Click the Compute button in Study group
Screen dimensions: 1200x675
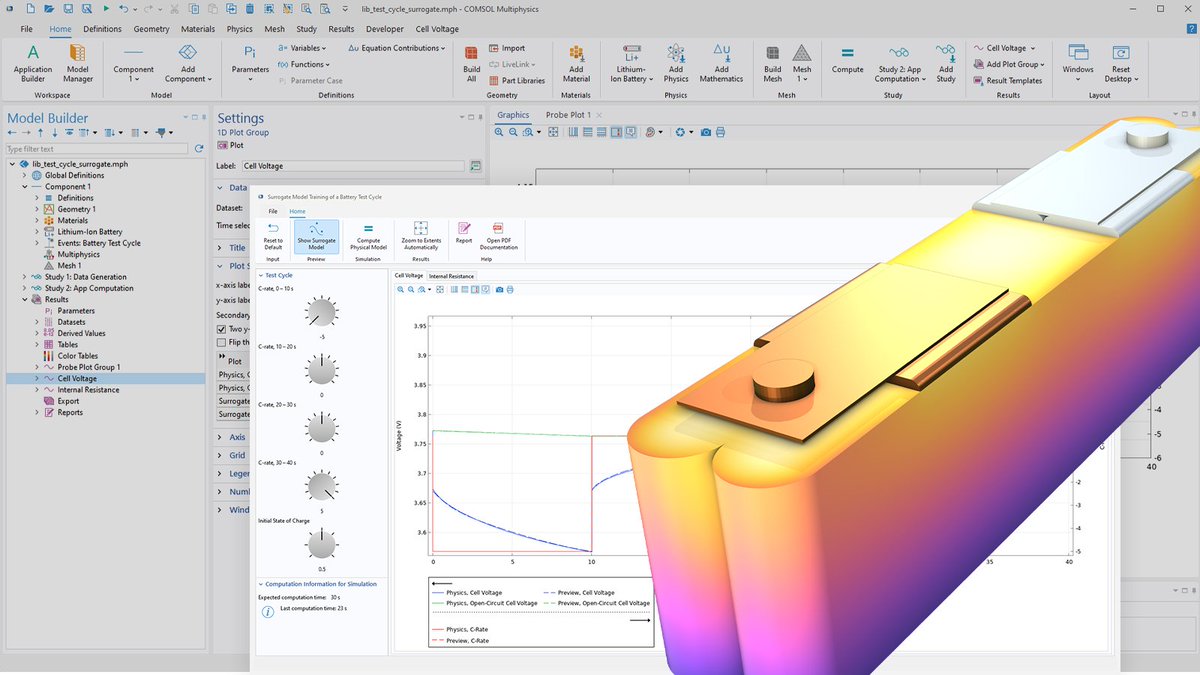[847, 60]
